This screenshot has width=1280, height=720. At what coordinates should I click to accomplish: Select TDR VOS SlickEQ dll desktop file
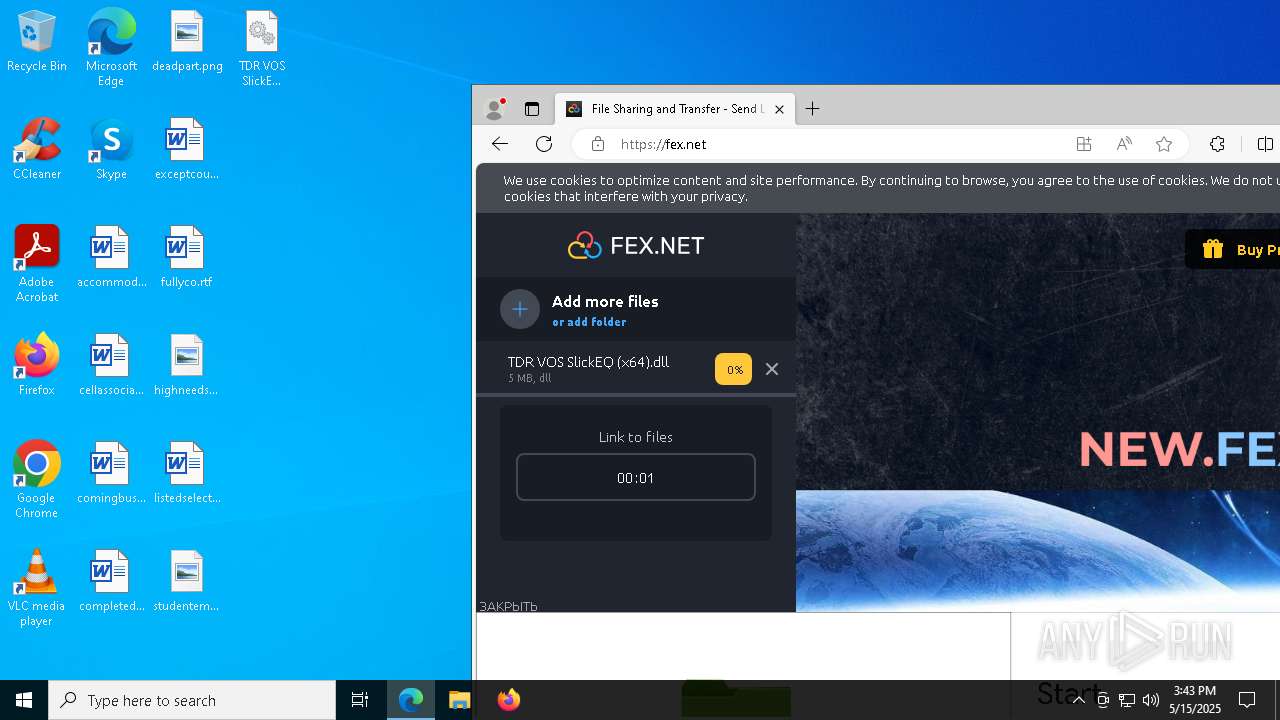point(262,48)
